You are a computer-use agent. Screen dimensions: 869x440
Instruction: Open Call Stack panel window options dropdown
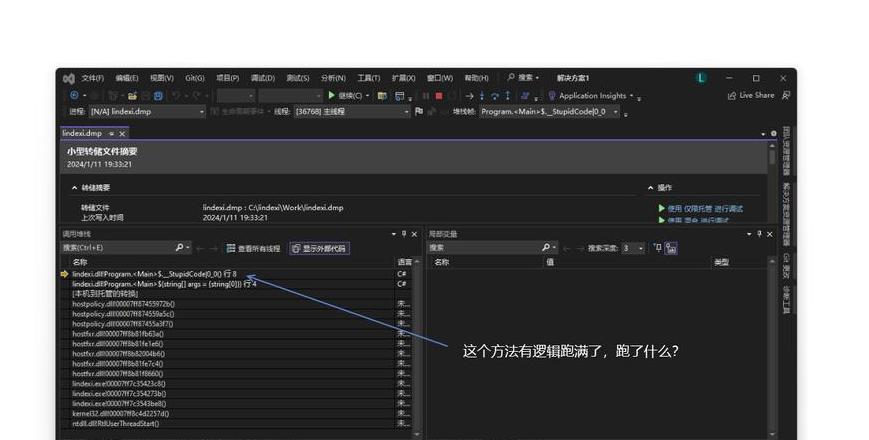click(394, 234)
